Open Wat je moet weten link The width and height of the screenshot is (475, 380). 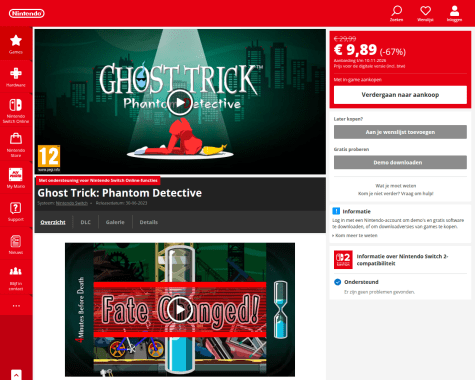click(396, 186)
